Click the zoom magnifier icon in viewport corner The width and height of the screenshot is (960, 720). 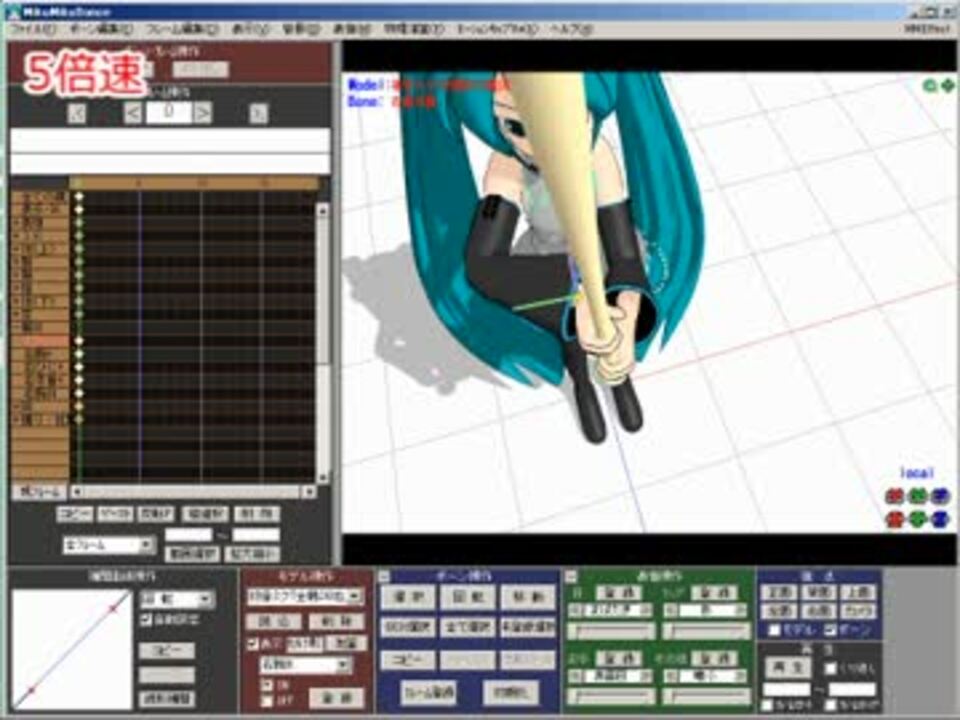point(930,86)
